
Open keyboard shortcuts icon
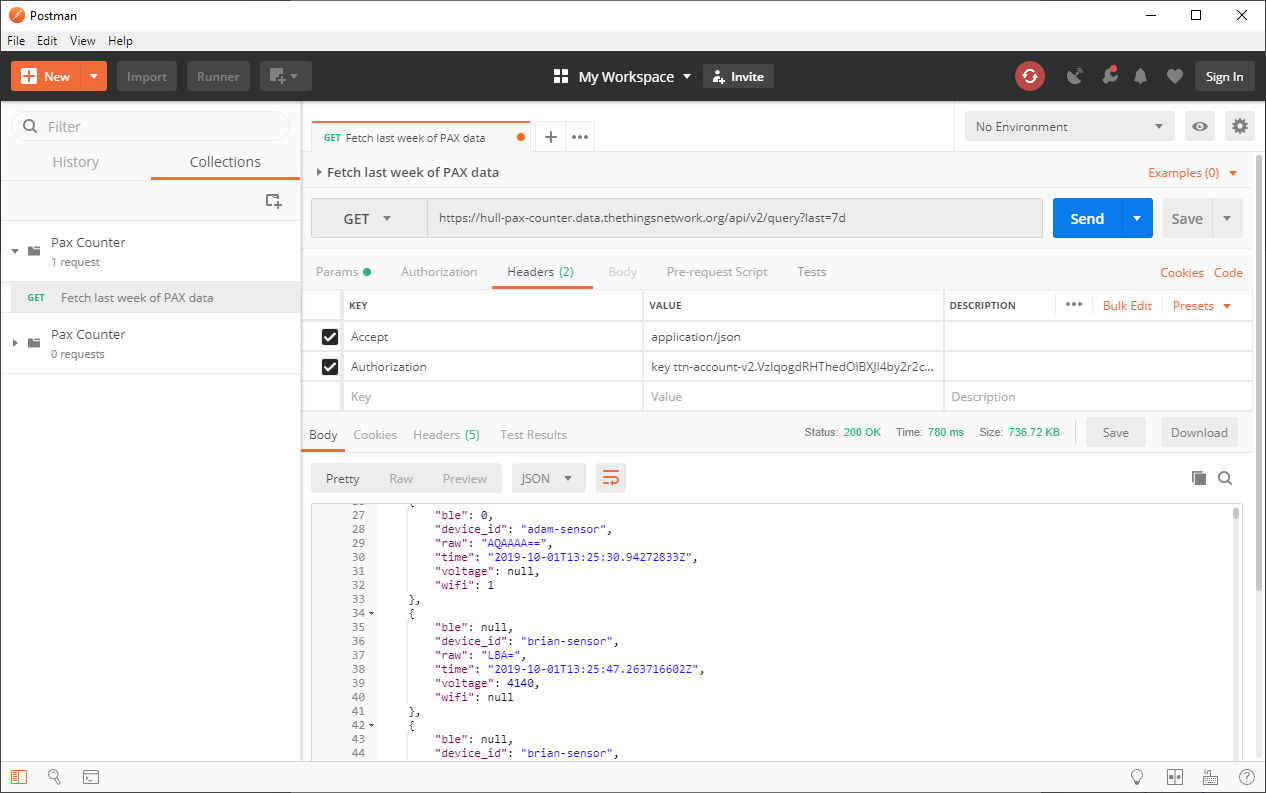(x=1210, y=776)
